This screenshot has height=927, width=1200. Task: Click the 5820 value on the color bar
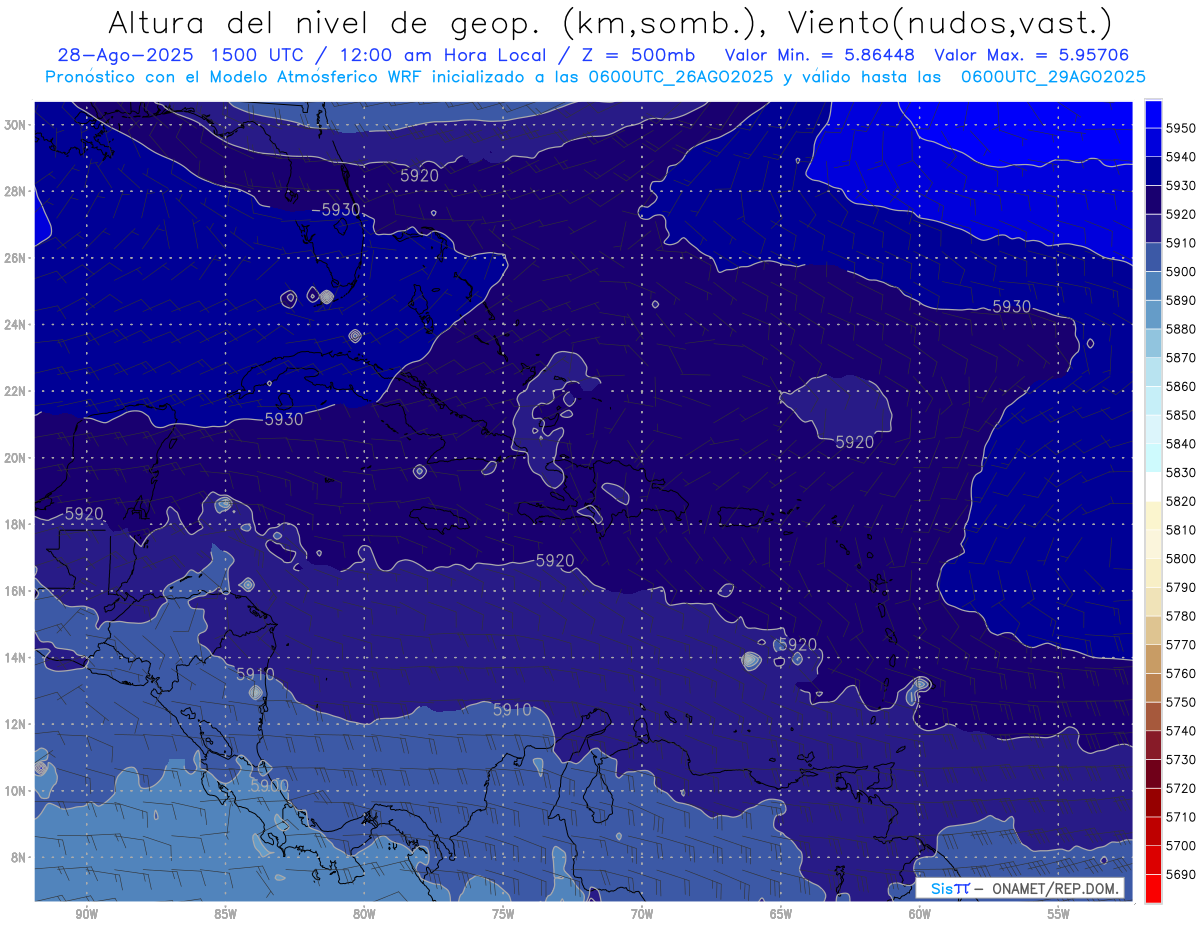pyautogui.click(x=1181, y=501)
